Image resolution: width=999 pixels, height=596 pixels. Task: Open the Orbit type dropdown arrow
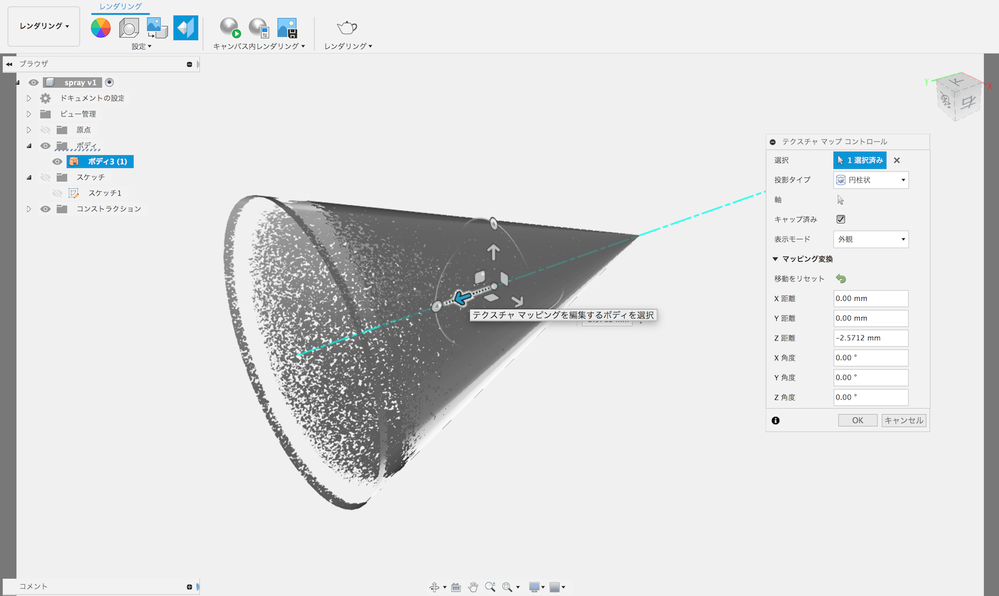(445, 587)
